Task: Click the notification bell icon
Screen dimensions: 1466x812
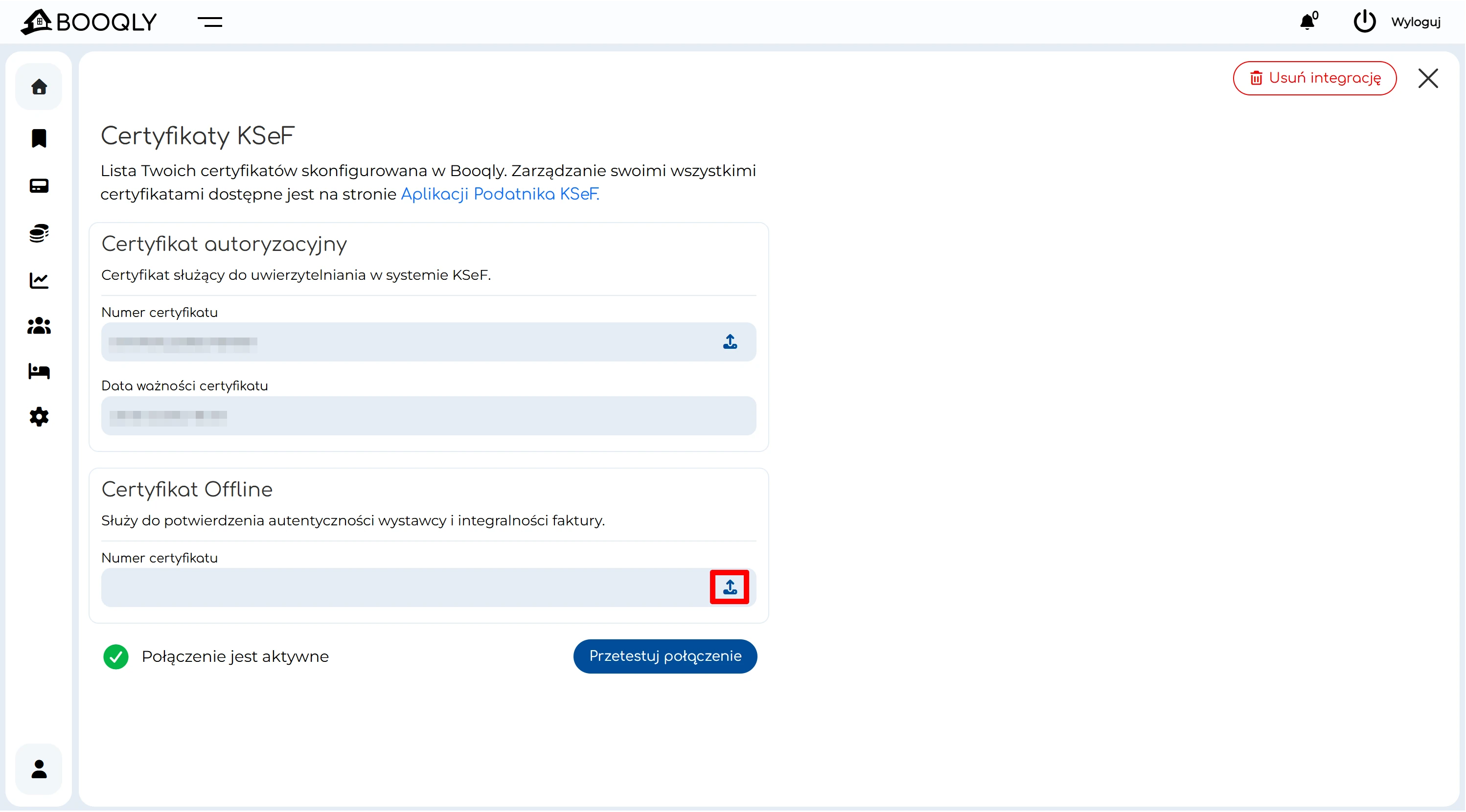Action: (1307, 22)
